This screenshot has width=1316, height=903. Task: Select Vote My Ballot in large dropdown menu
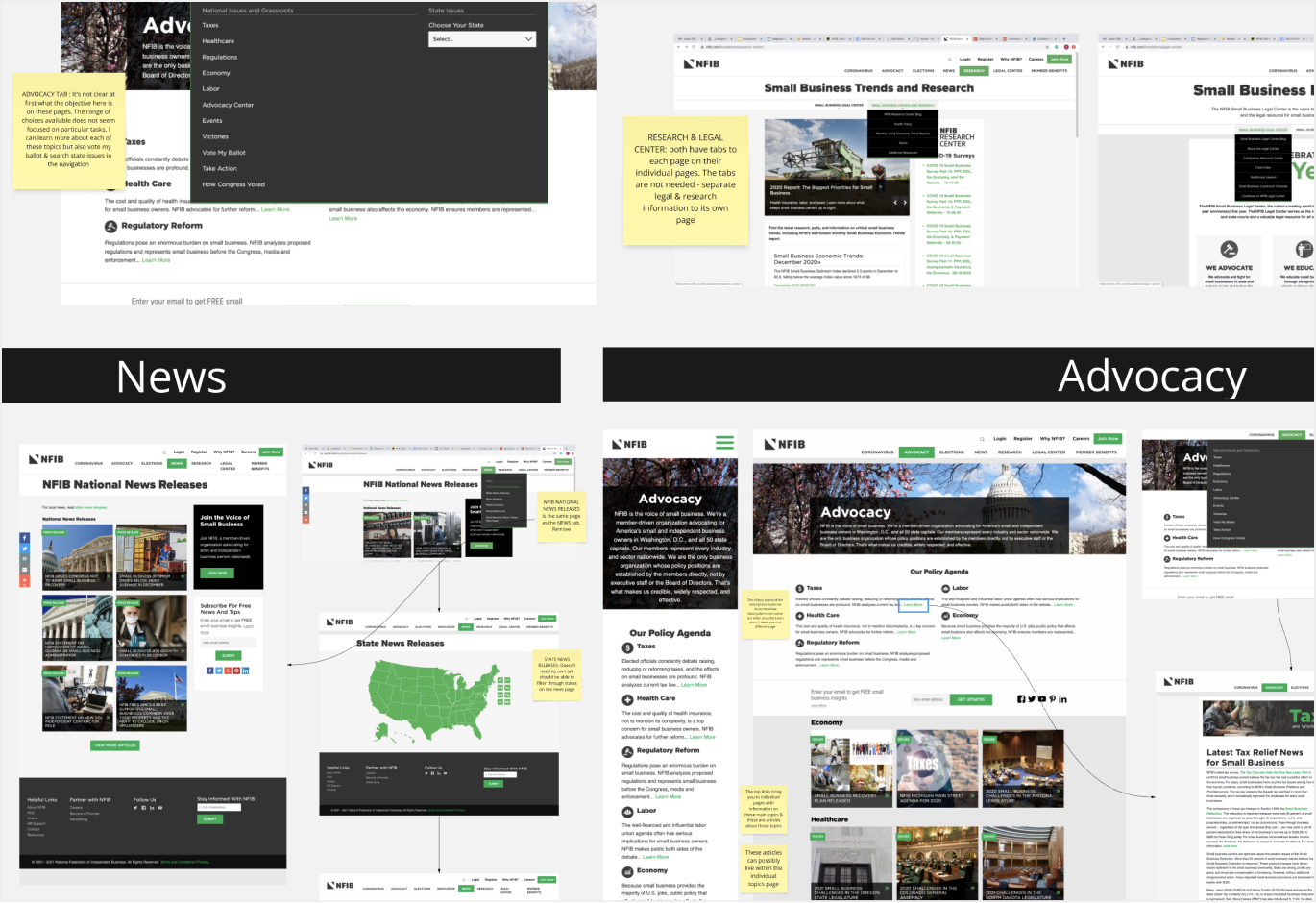pyautogui.click(x=224, y=153)
